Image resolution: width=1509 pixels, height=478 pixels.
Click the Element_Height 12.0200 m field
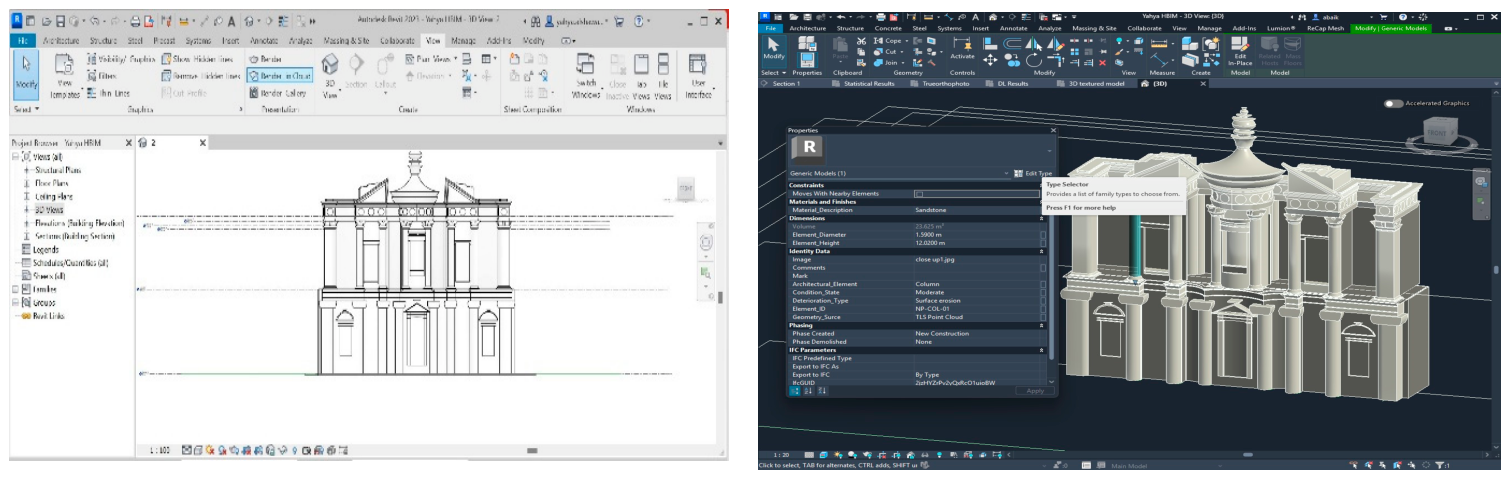click(975, 241)
